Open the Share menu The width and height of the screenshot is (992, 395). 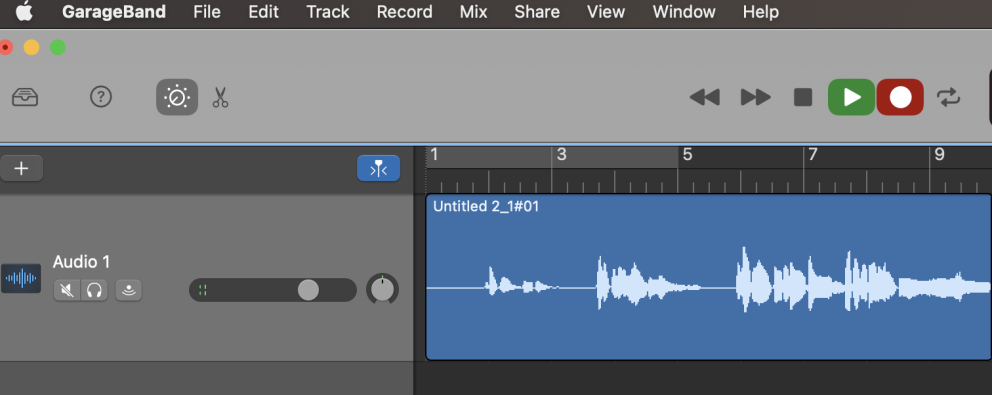pos(536,12)
